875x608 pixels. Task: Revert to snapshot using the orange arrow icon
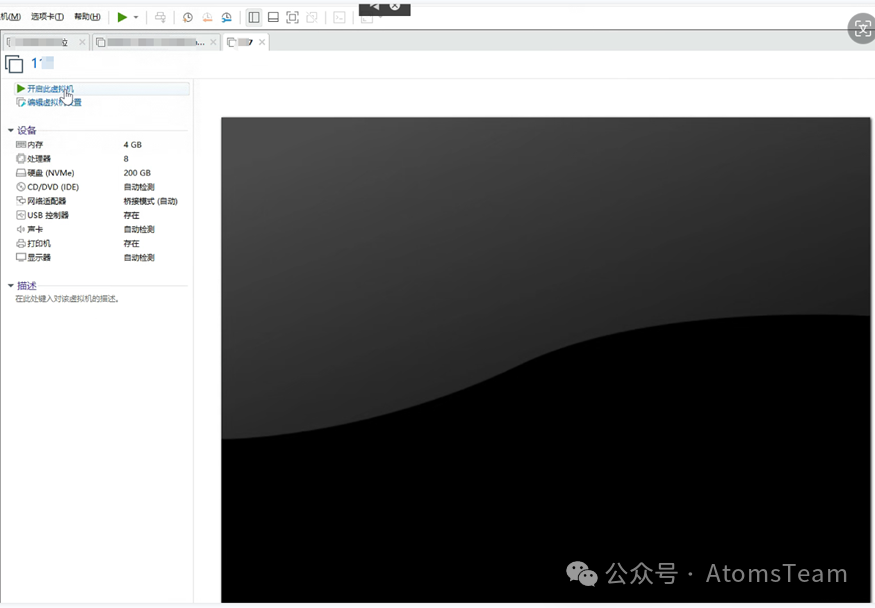pyautogui.click(x=207, y=17)
